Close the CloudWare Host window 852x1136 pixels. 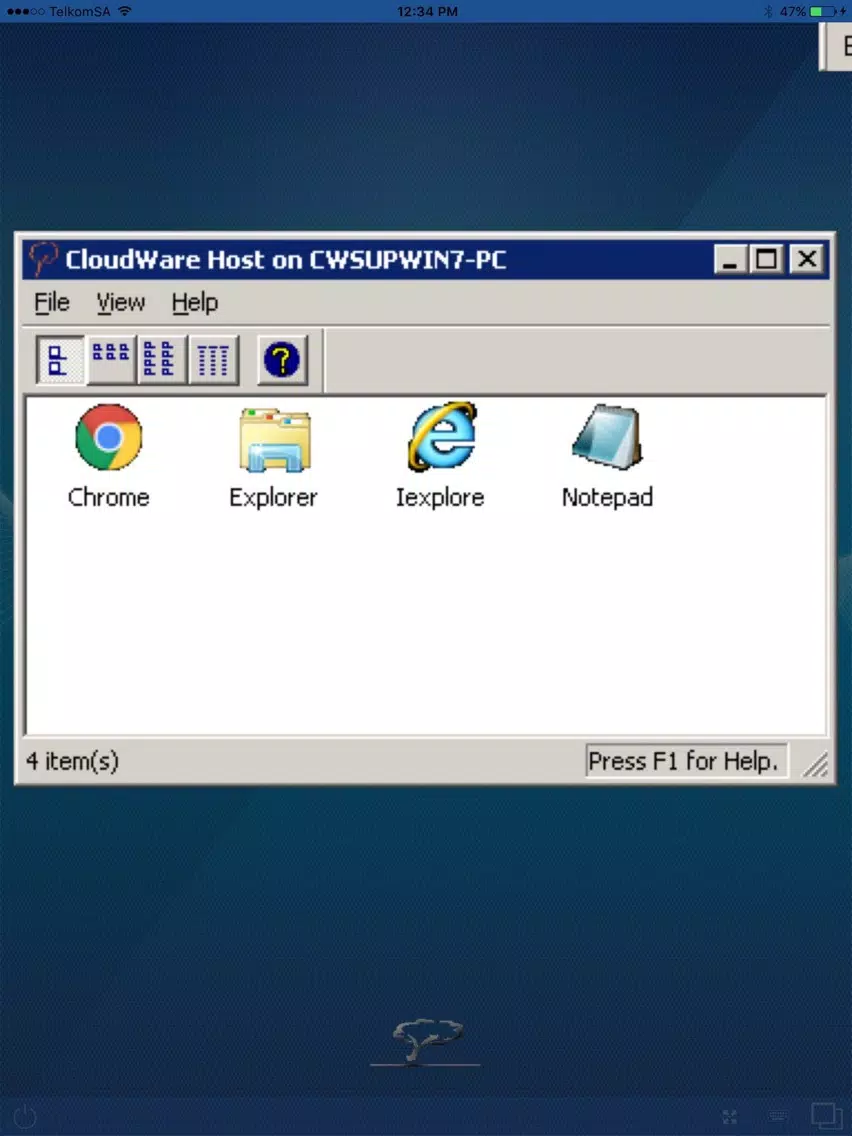[807, 259]
